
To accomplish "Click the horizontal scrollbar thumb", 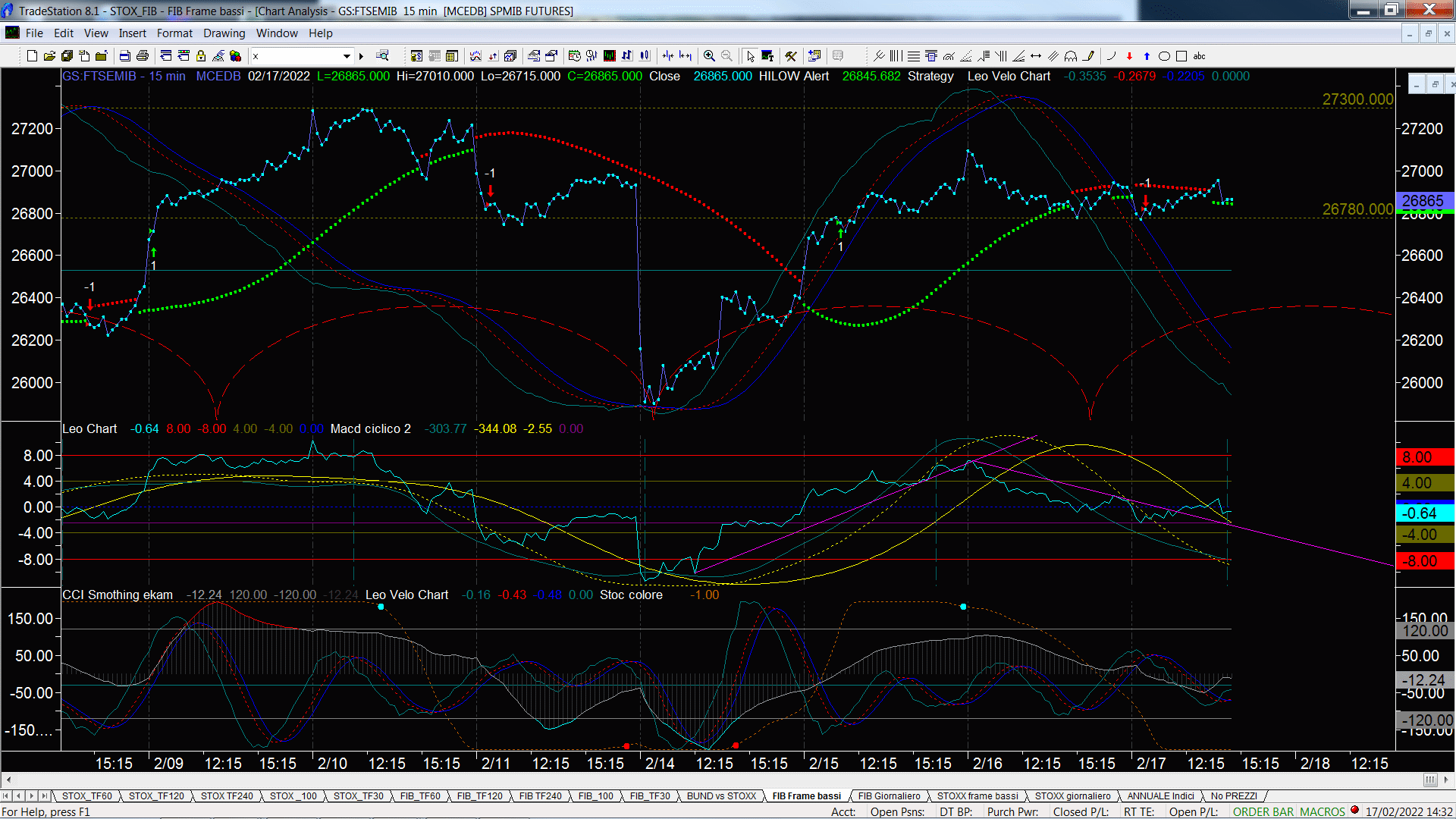I will [1430, 780].
